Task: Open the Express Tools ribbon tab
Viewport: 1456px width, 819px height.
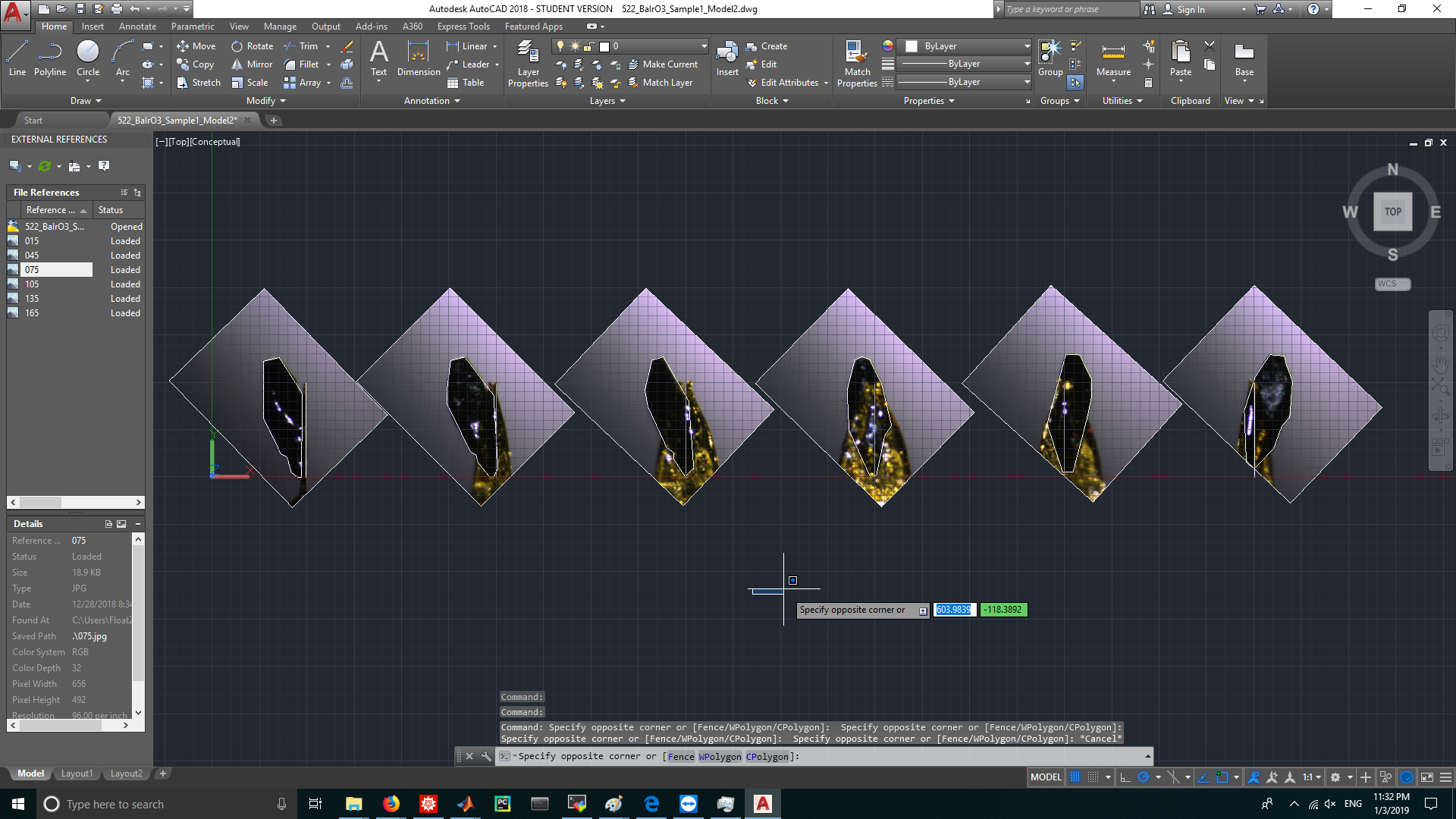Action: [463, 27]
